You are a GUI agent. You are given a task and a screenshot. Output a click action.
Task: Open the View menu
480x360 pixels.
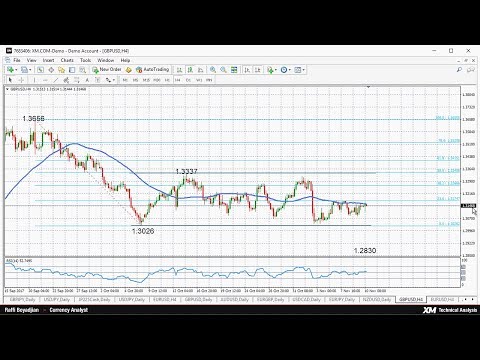tap(31, 60)
